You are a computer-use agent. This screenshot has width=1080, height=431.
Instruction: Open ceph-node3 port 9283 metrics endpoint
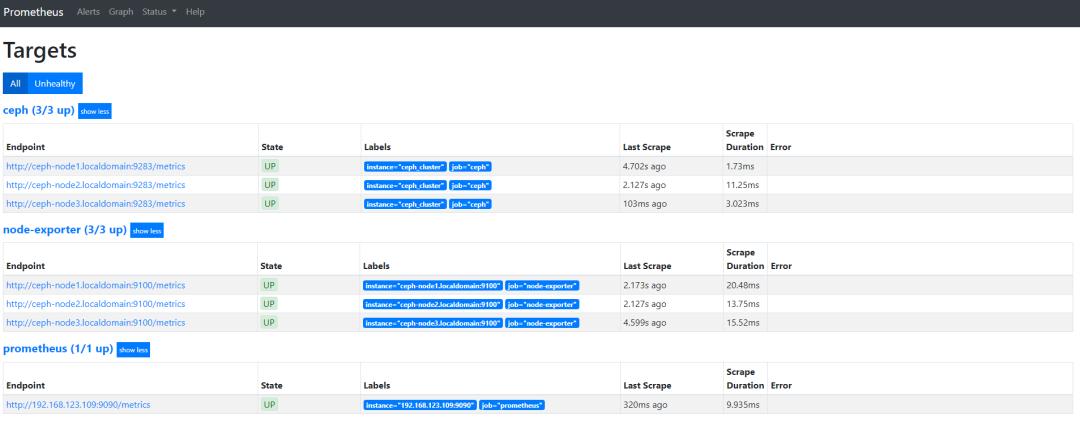tap(96, 203)
